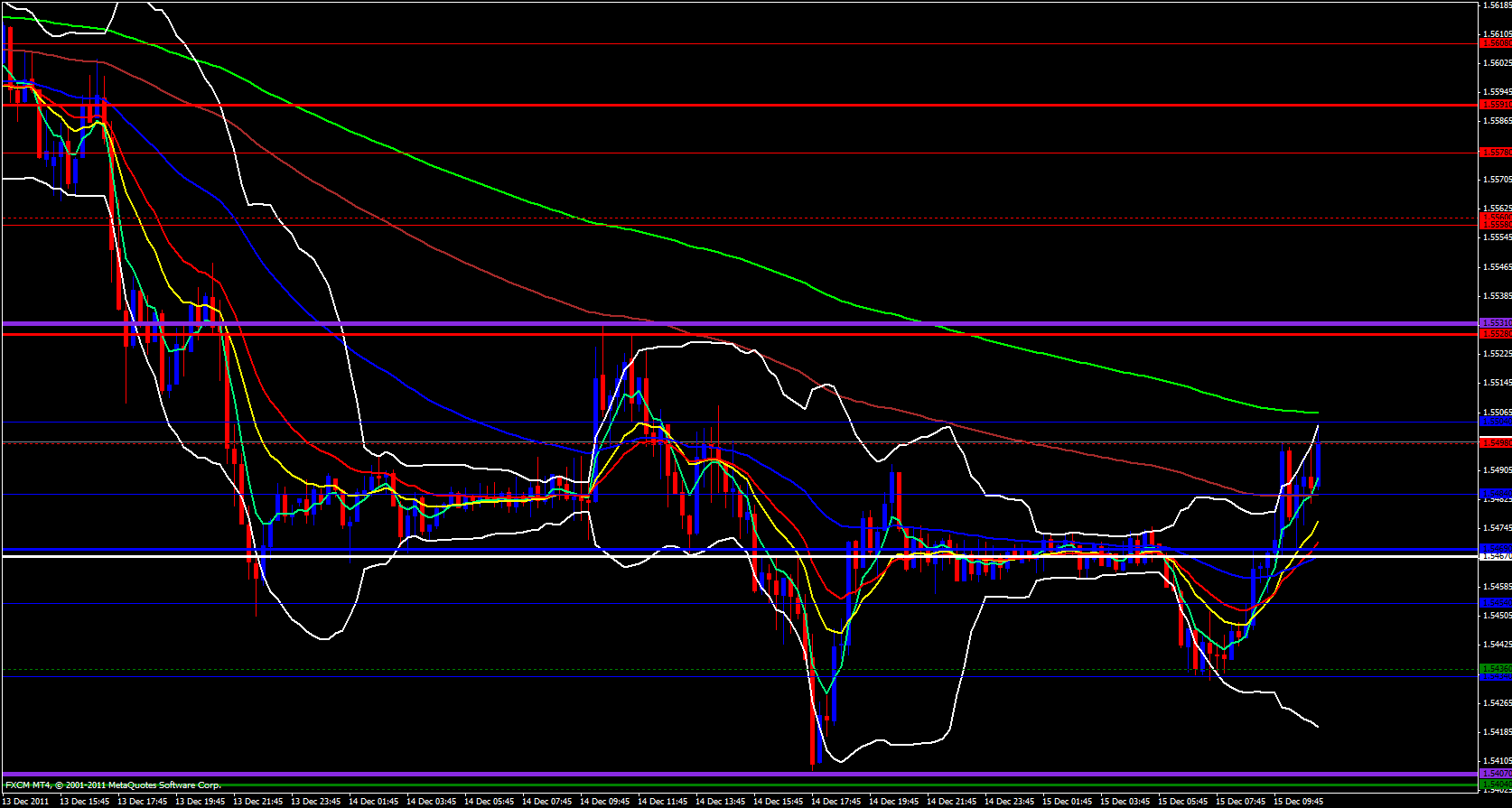Click the red 1.55780 price tag

[x=1495, y=152]
